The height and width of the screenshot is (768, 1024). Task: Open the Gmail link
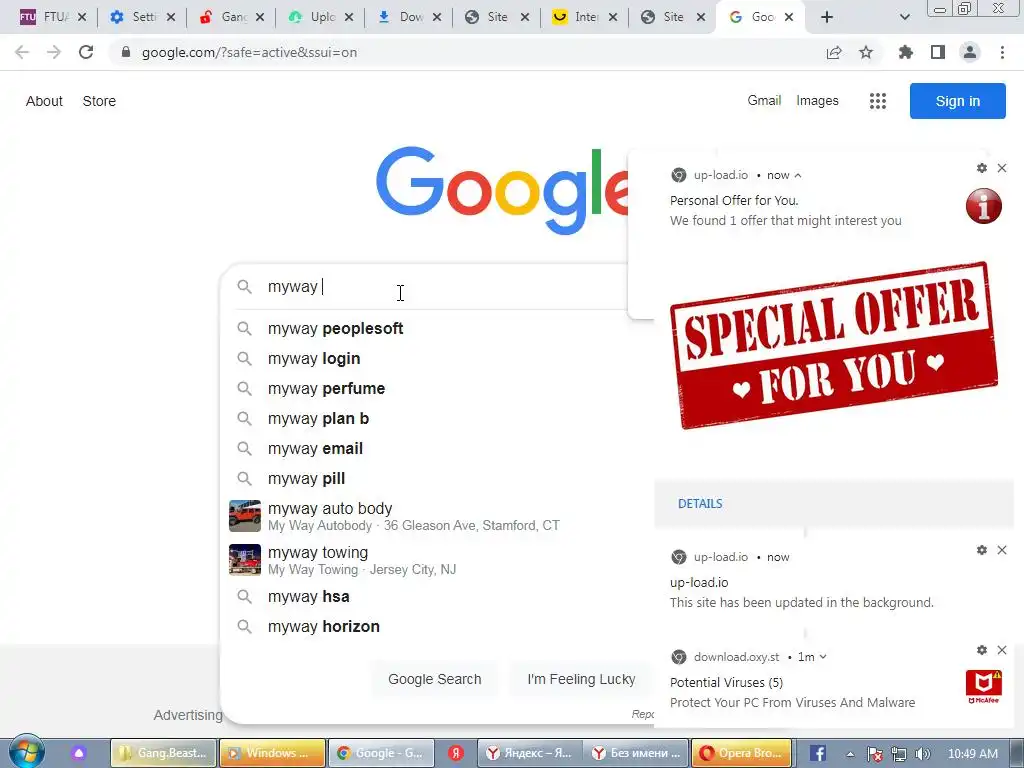pyautogui.click(x=764, y=101)
